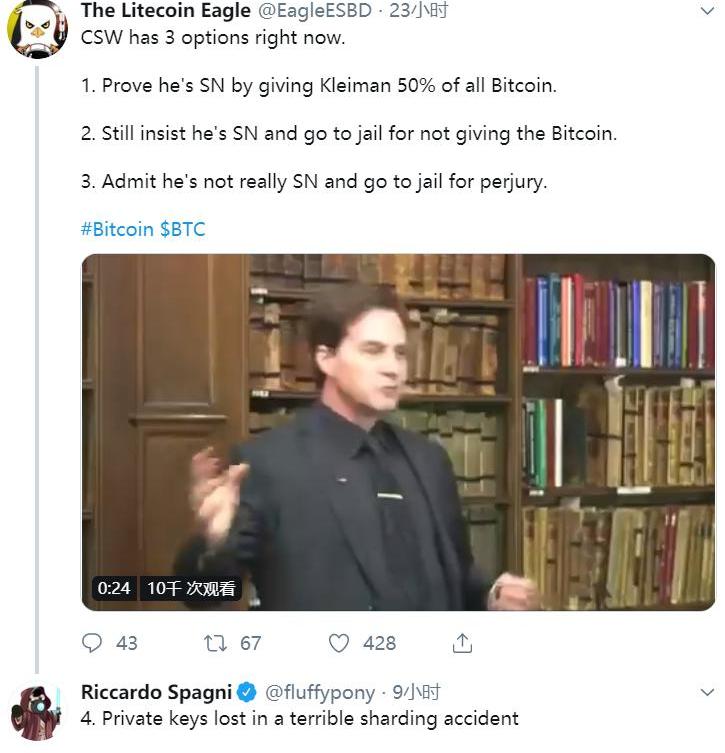Click the 0:24 video duration badge
Image resolution: width=725 pixels, height=753 pixels.
click(x=114, y=588)
